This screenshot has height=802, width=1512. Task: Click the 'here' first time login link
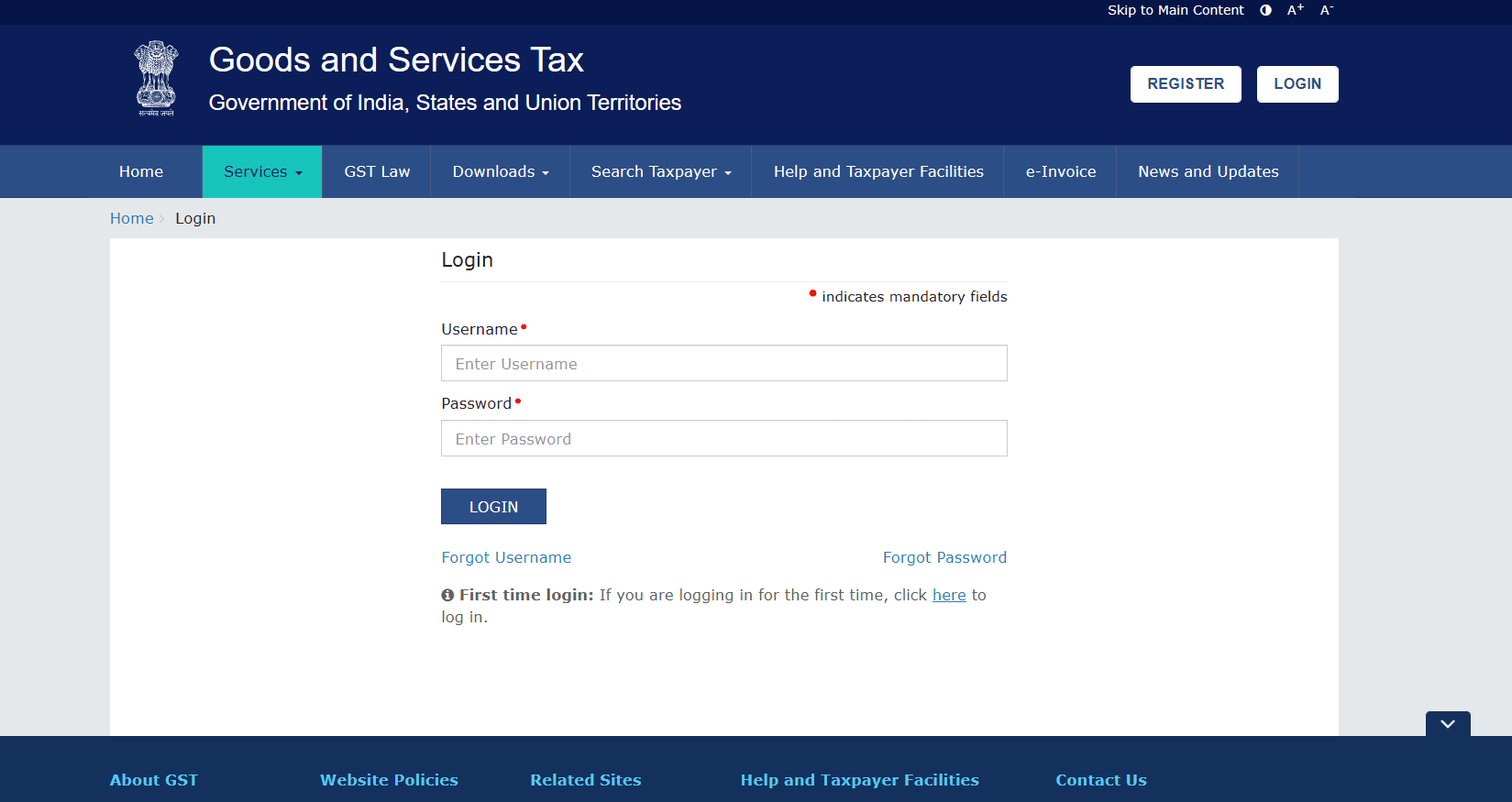[x=949, y=595]
